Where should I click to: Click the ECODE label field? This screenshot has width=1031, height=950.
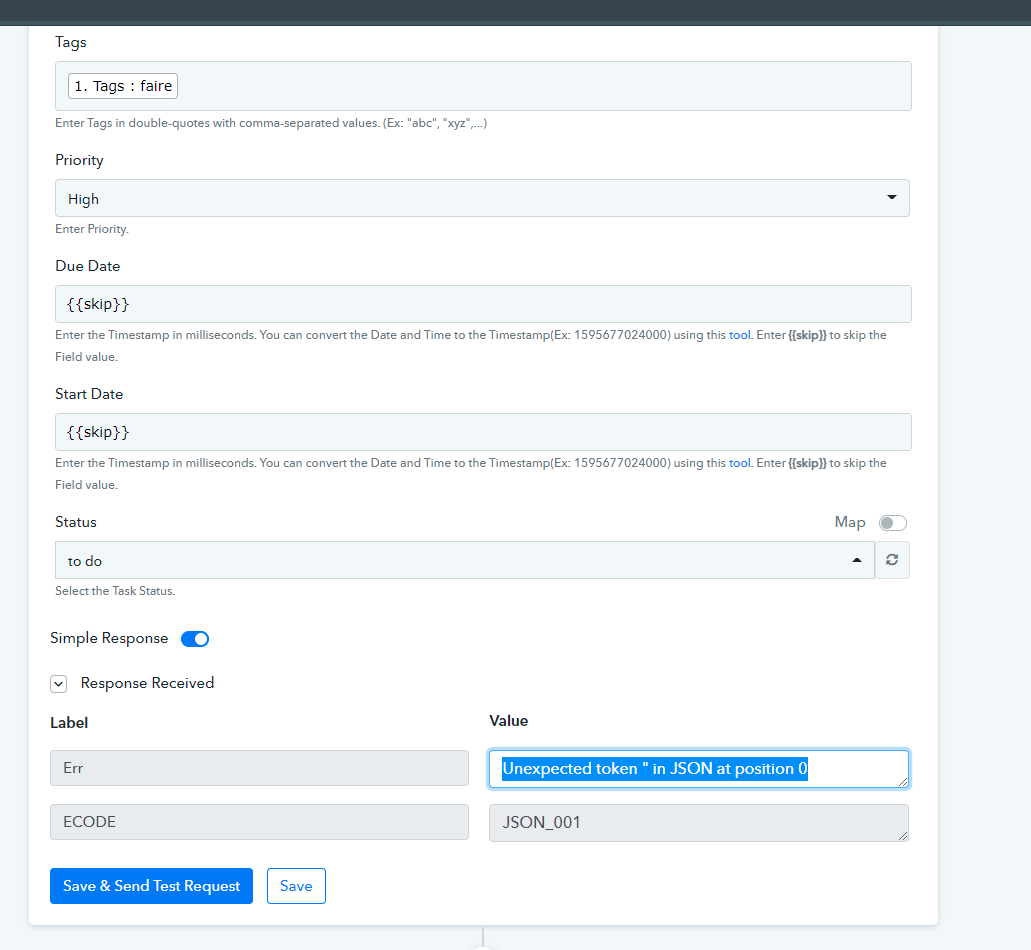tap(259, 822)
